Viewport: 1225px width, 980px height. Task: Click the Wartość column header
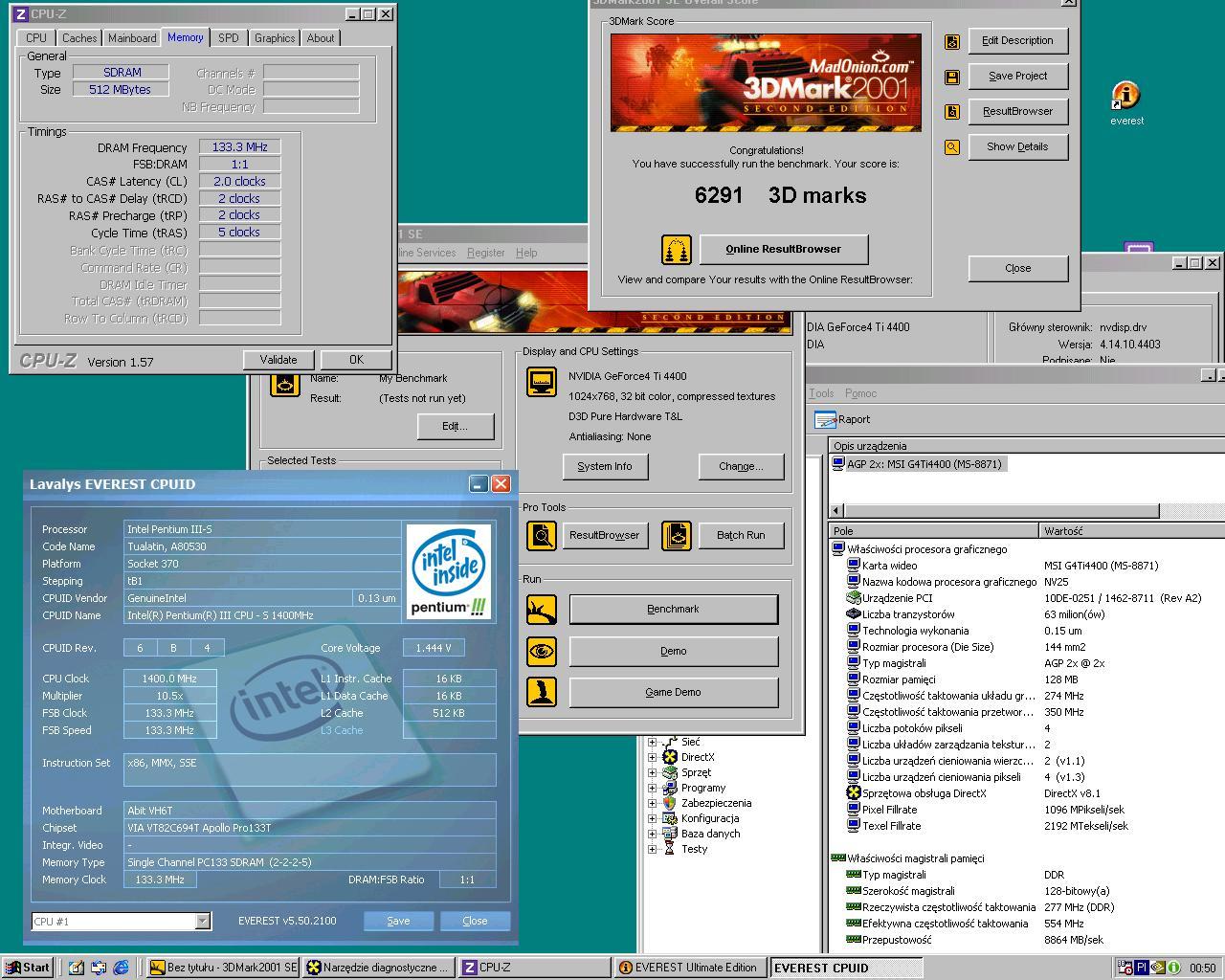pos(1132,530)
